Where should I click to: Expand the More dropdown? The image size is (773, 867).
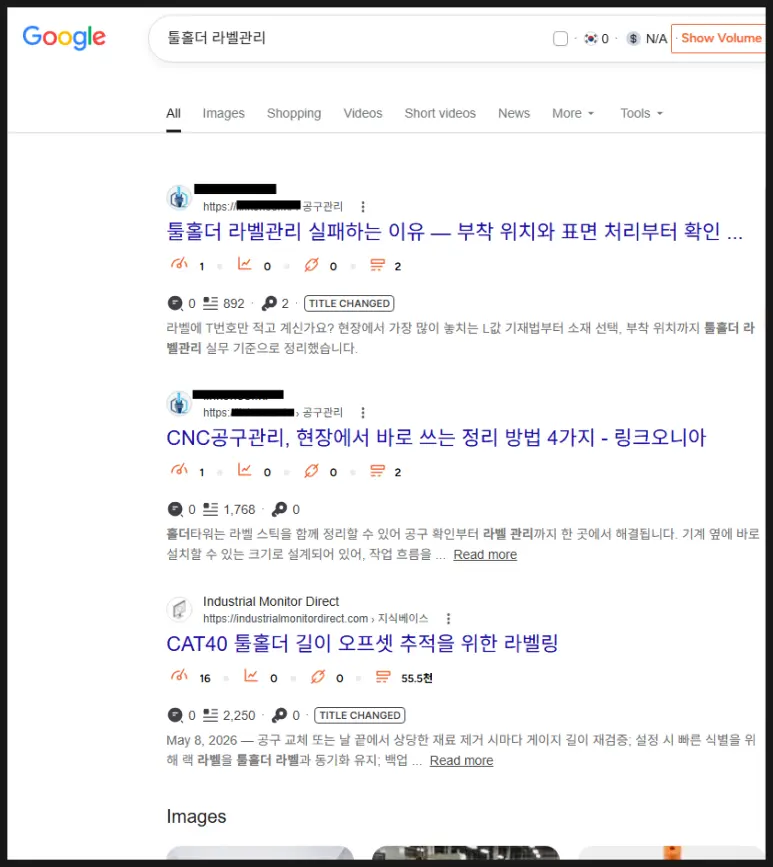pyautogui.click(x=573, y=113)
